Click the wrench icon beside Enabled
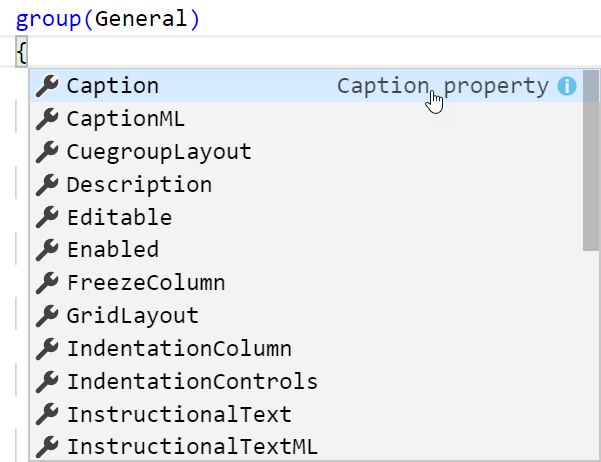The width and height of the screenshot is (601, 462). pyautogui.click(x=47, y=250)
